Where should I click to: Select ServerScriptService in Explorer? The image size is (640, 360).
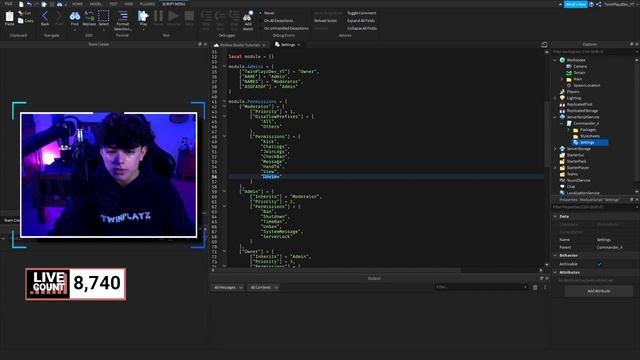click(583, 117)
